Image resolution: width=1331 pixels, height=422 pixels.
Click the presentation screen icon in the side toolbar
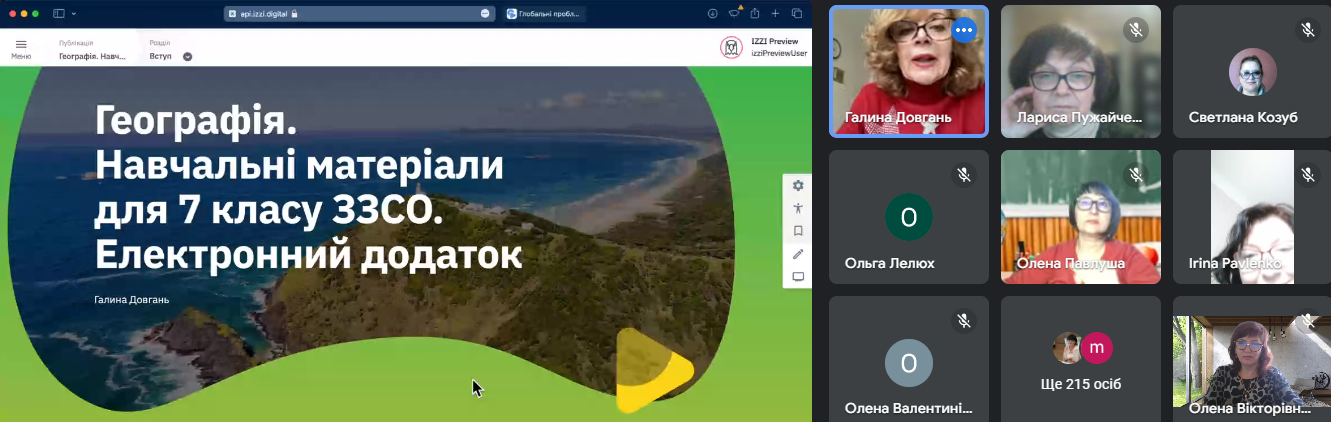pyautogui.click(x=798, y=277)
